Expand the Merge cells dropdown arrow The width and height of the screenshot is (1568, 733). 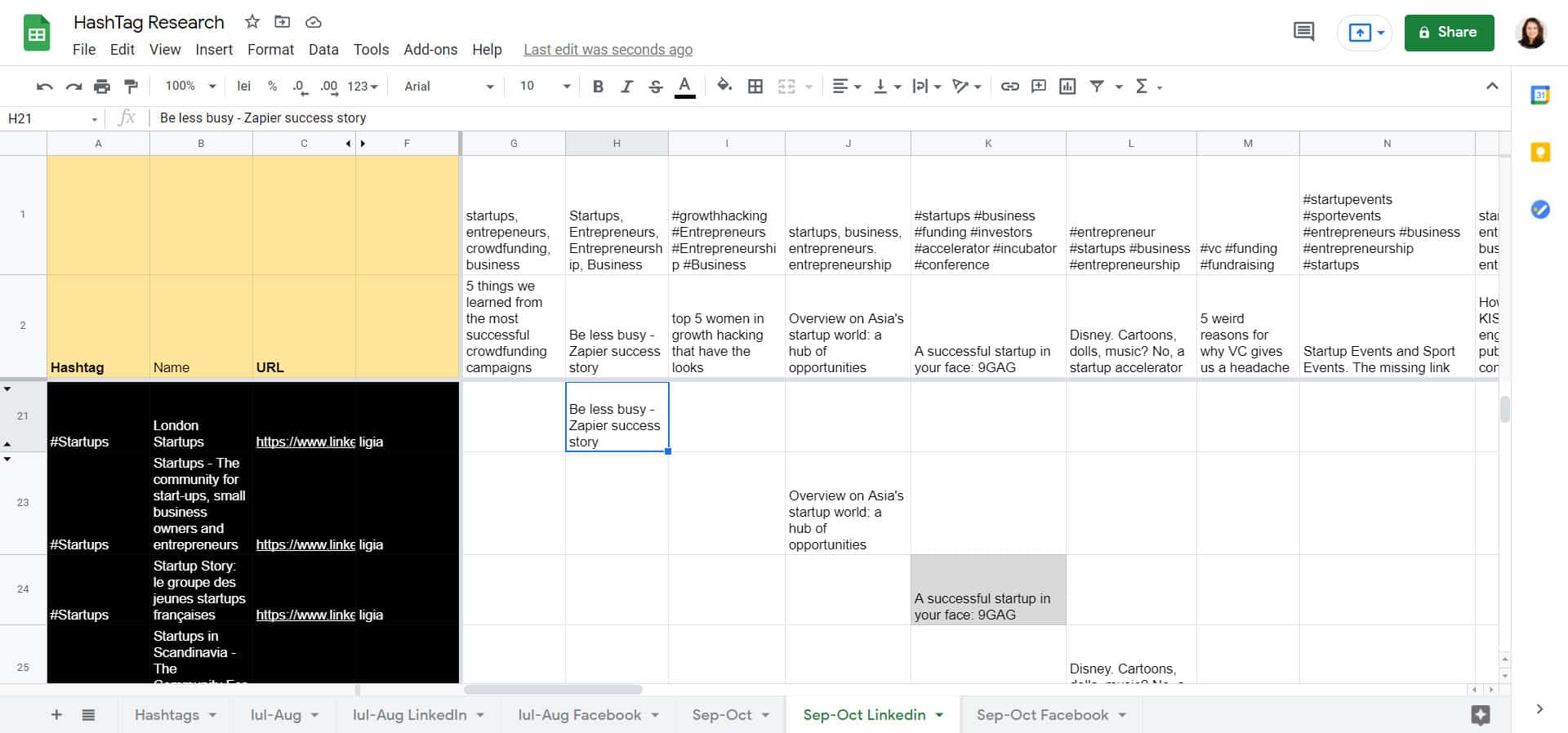click(x=808, y=87)
